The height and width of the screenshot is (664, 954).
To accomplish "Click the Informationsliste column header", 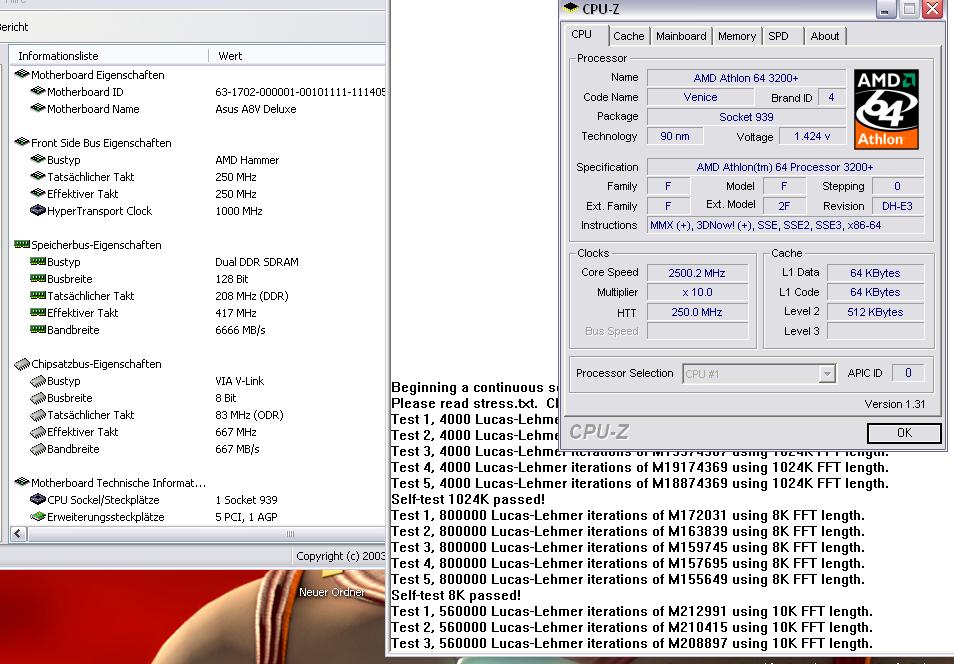I will pos(110,56).
